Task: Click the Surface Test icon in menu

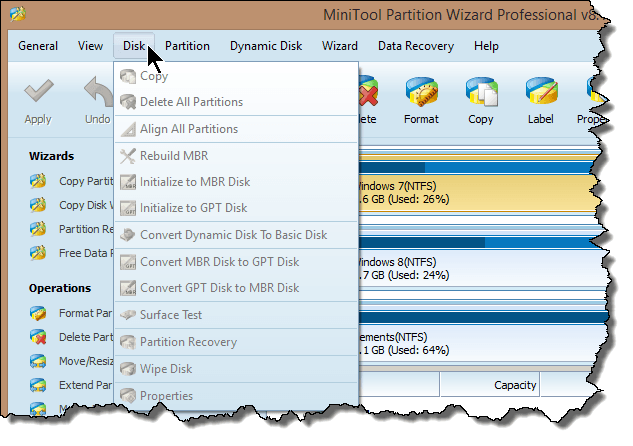Action: click(x=128, y=315)
